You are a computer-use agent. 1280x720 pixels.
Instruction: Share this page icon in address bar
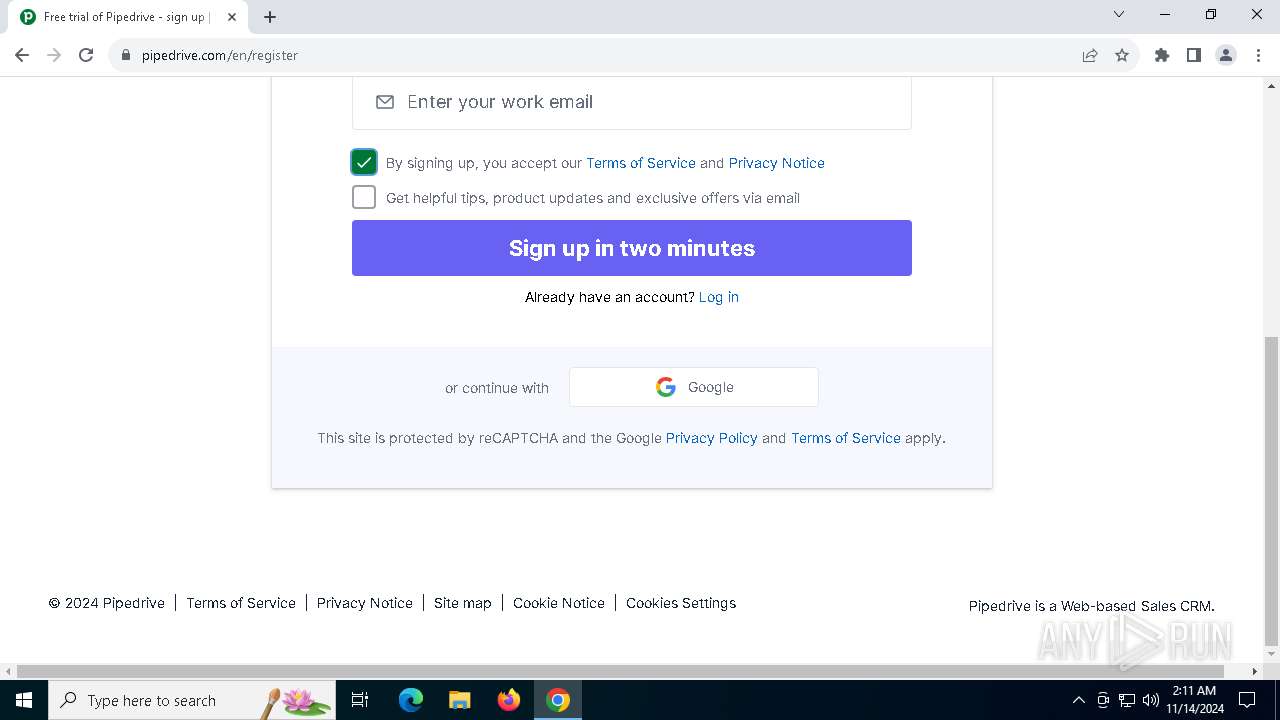click(x=1090, y=55)
